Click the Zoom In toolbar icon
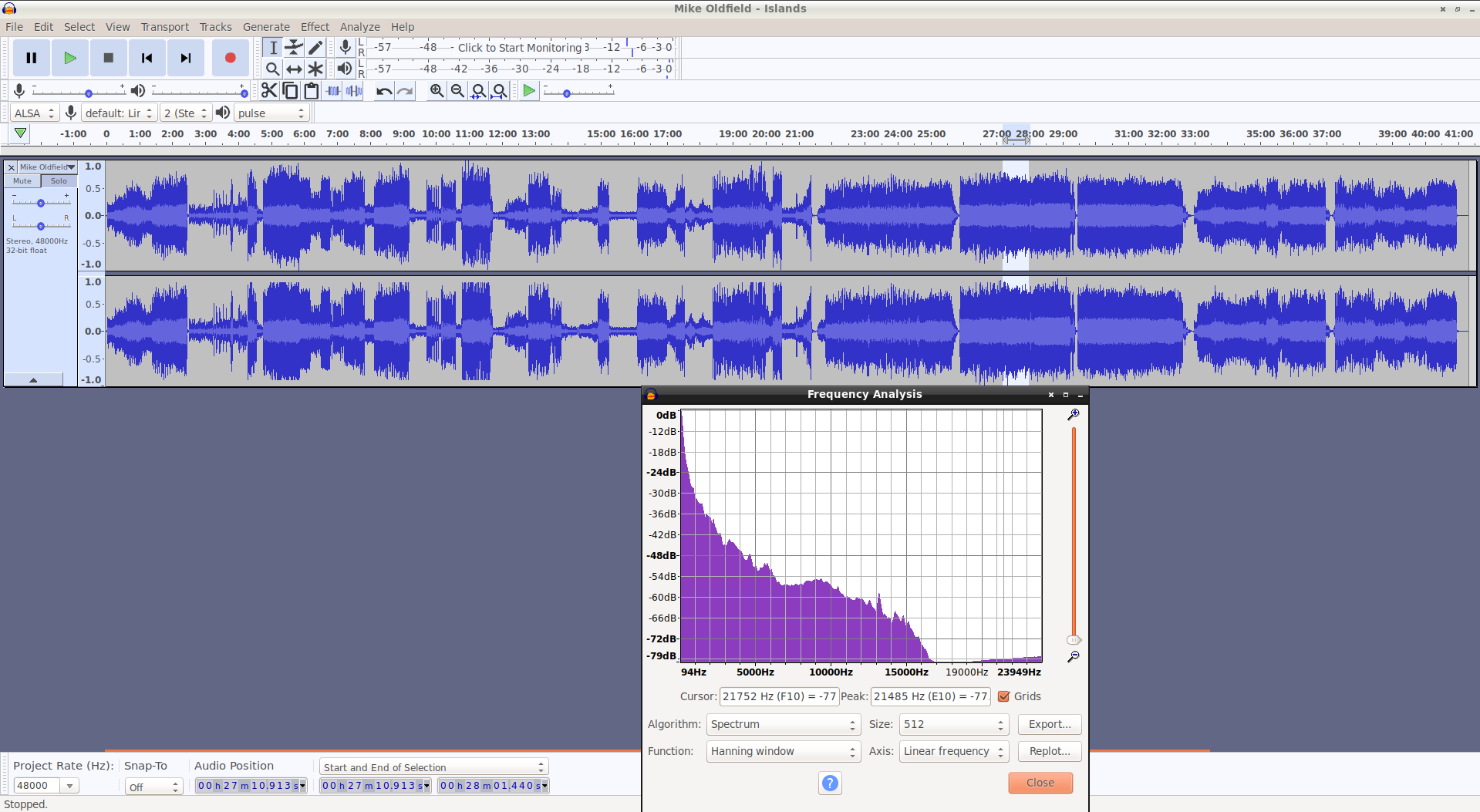1480x812 pixels. pos(437,91)
